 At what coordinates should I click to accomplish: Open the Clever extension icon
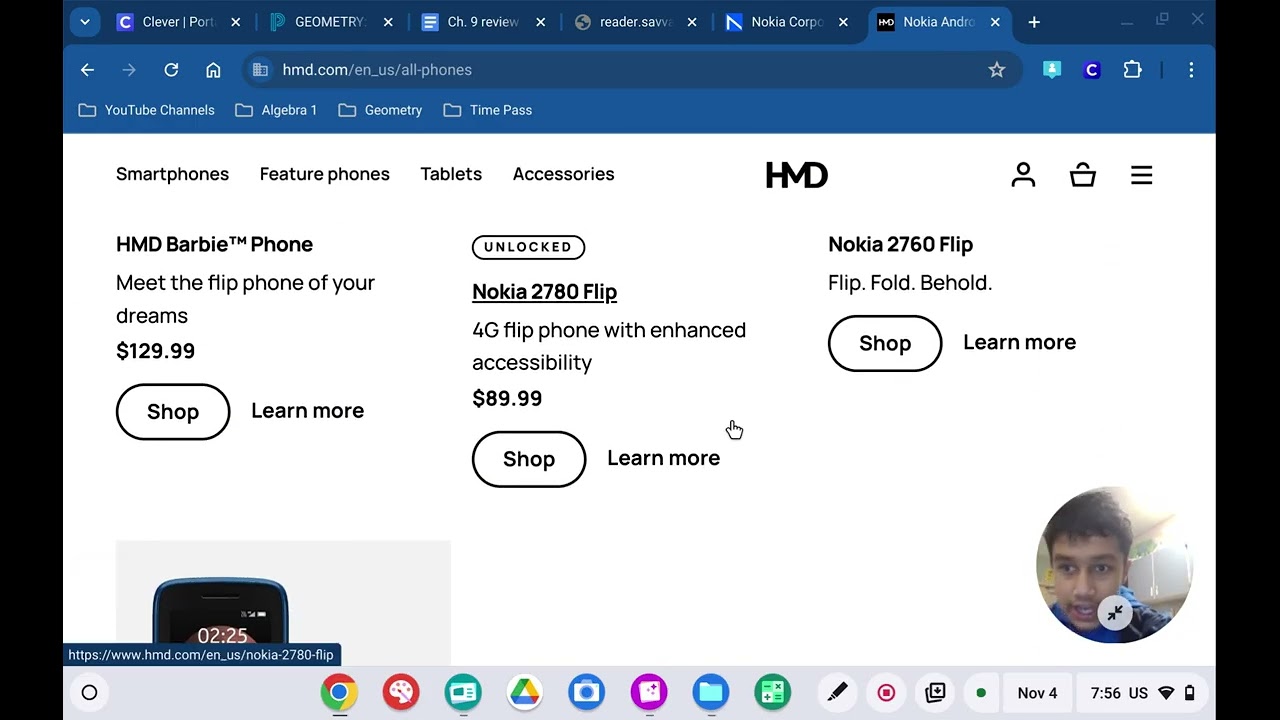pyautogui.click(x=1092, y=70)
